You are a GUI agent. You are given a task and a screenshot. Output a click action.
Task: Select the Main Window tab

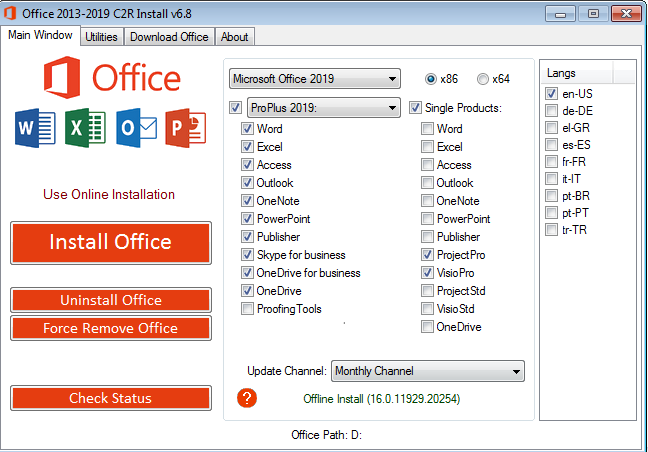(40, 35)
